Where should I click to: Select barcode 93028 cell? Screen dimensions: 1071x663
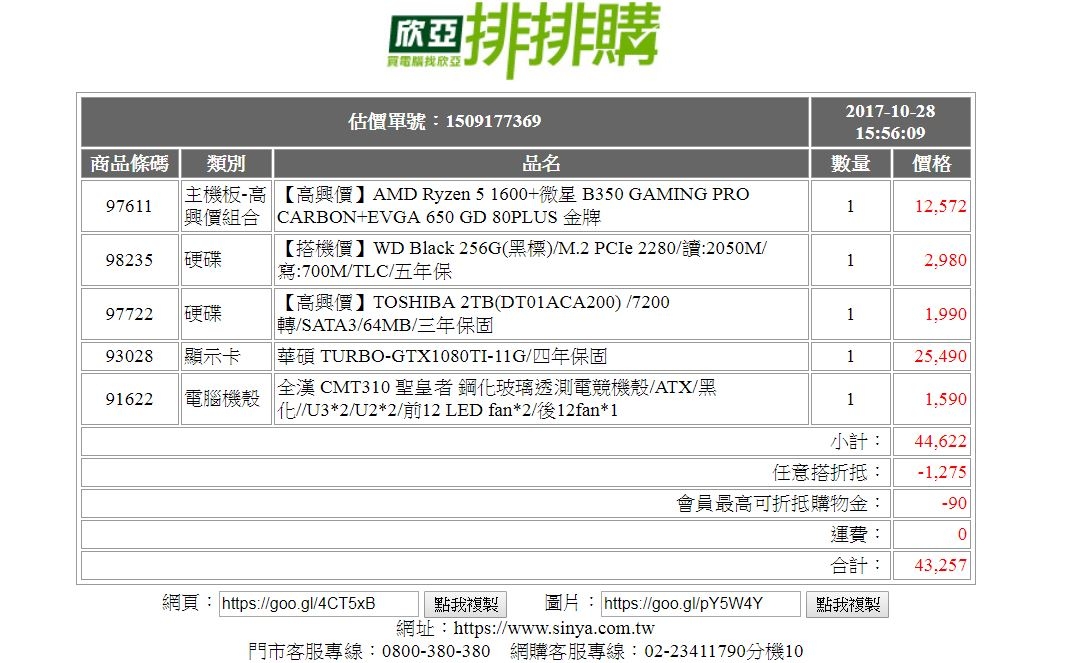pos(130,356)
